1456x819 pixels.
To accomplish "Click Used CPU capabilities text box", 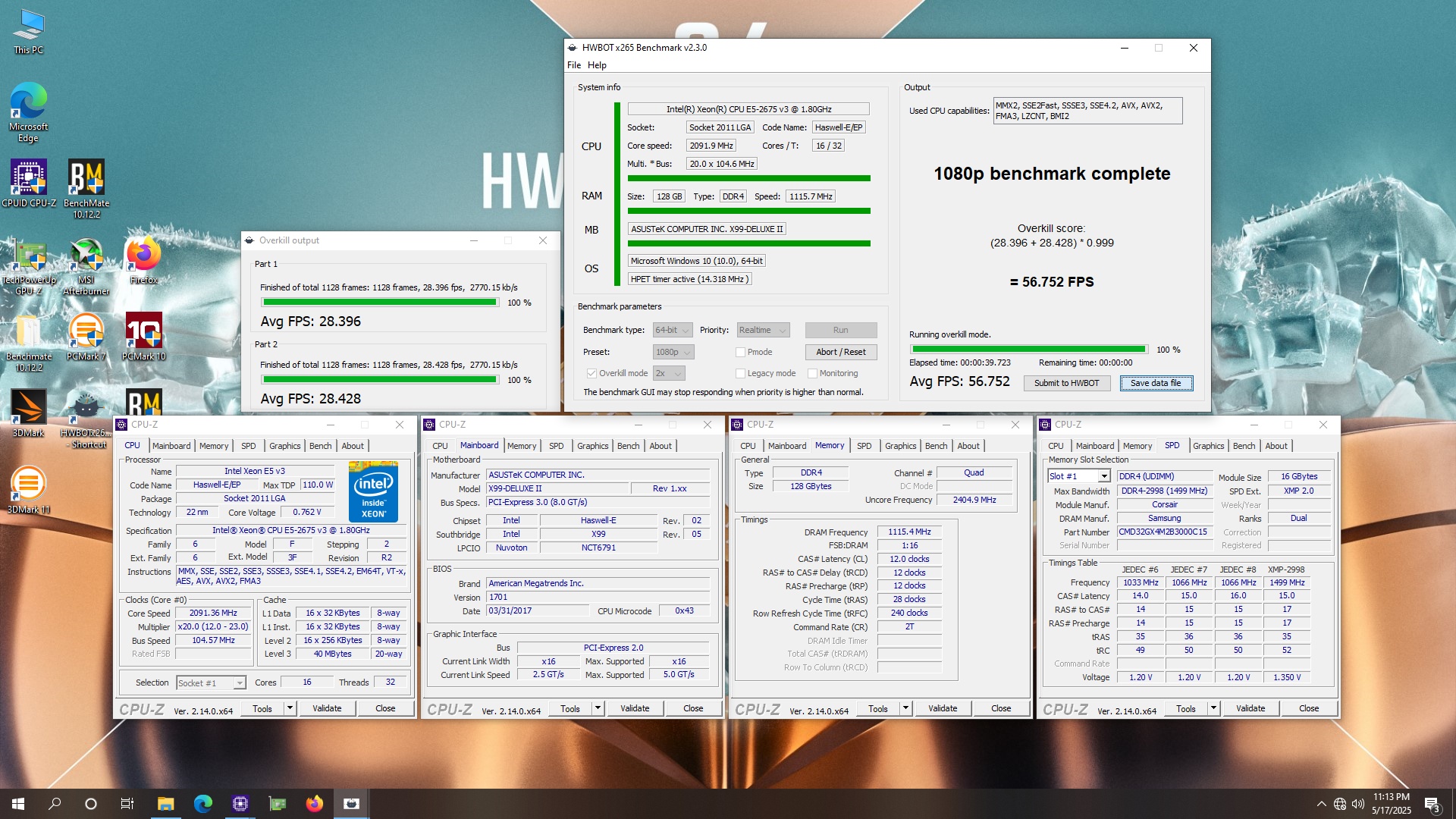I will click(x=1087, y=111).
